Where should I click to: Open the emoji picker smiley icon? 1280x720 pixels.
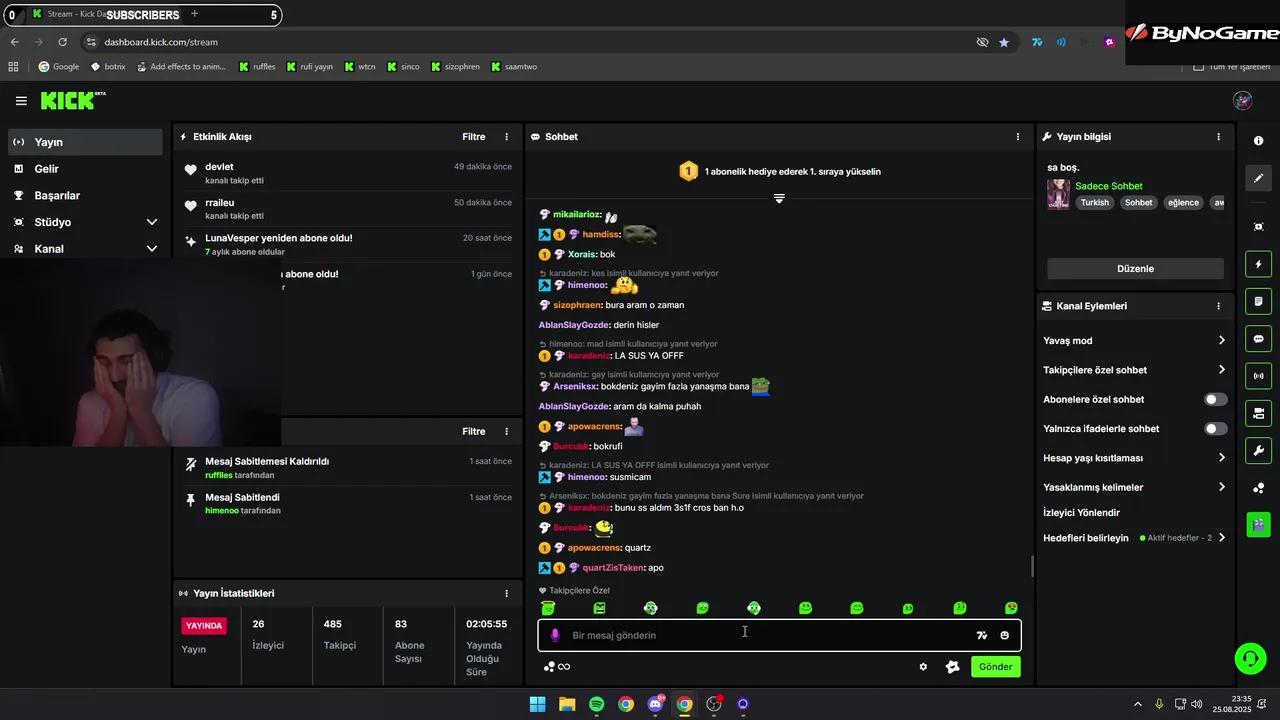(1005, 635)
